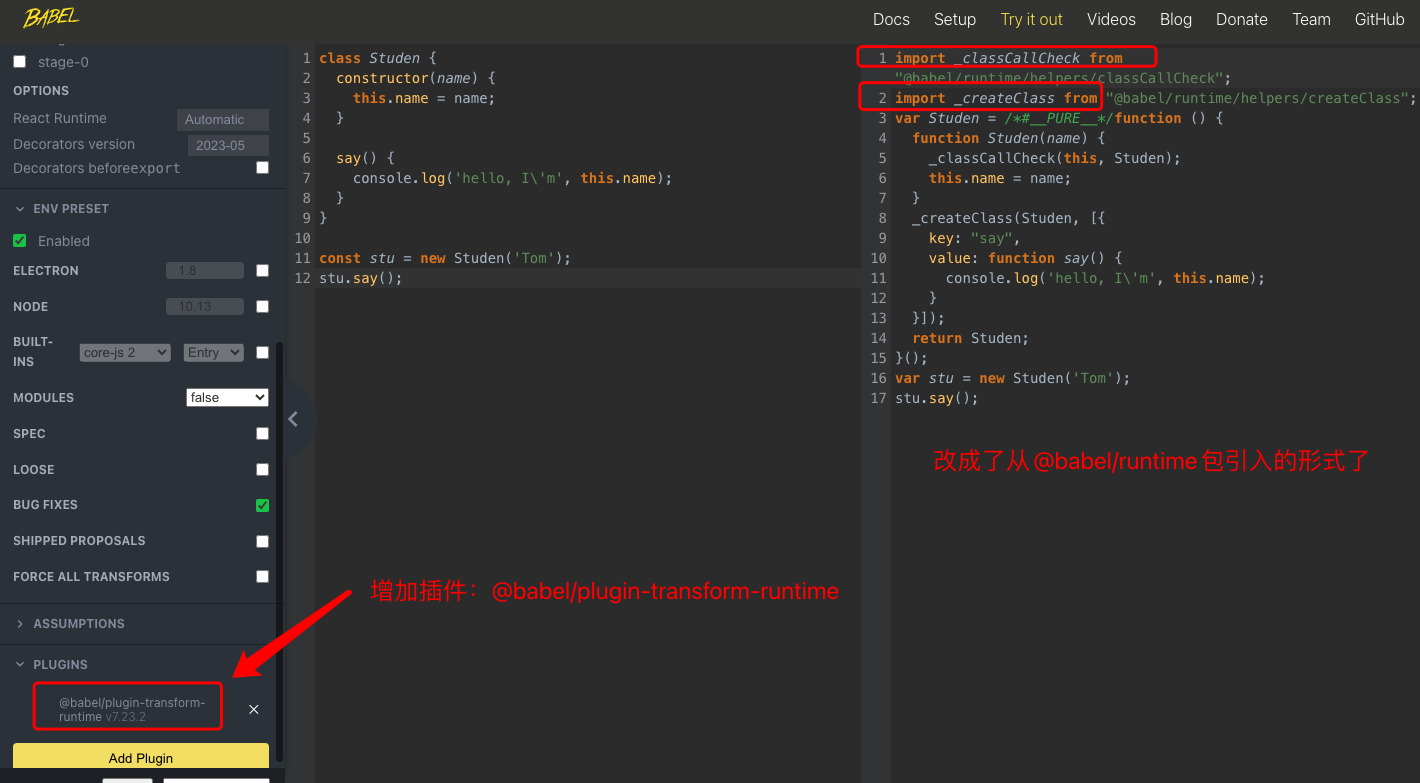Open the Docs page

[891, 19]
